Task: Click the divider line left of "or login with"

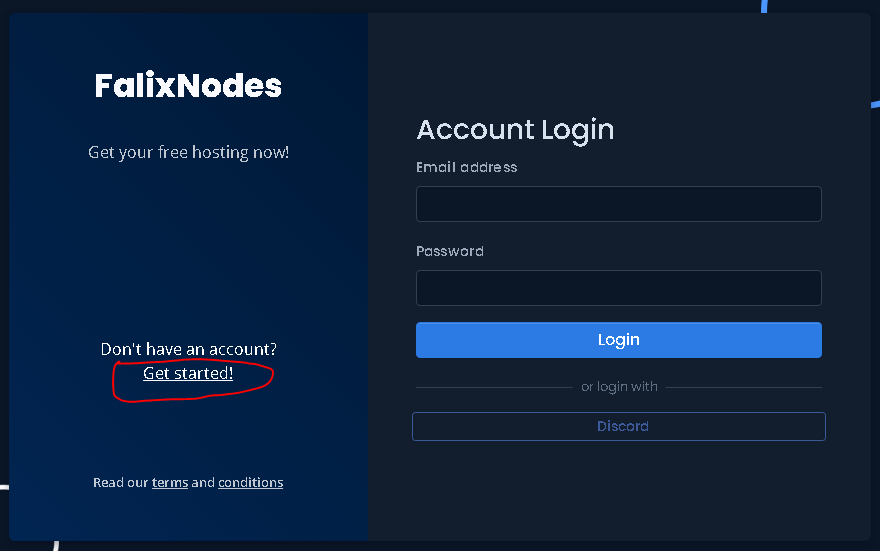Action: click(493, 387)
